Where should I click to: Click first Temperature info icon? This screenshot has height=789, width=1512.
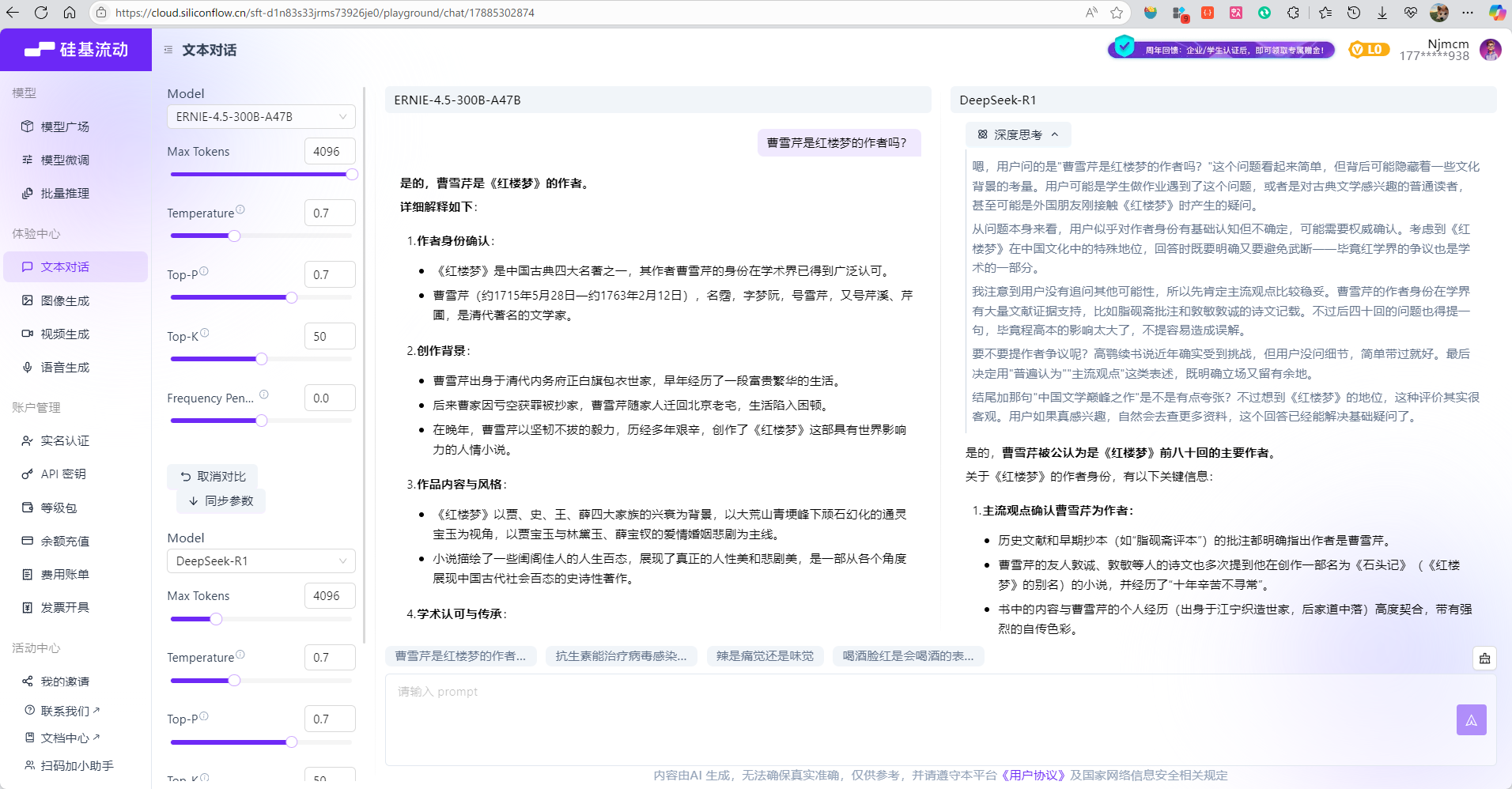[x=240, y=210]
